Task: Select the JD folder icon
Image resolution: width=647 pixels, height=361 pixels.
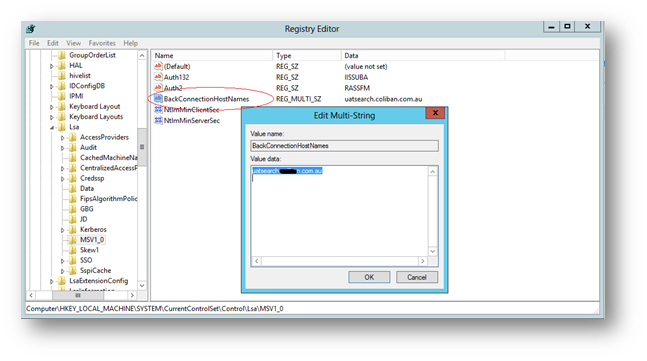Action: 73,219
